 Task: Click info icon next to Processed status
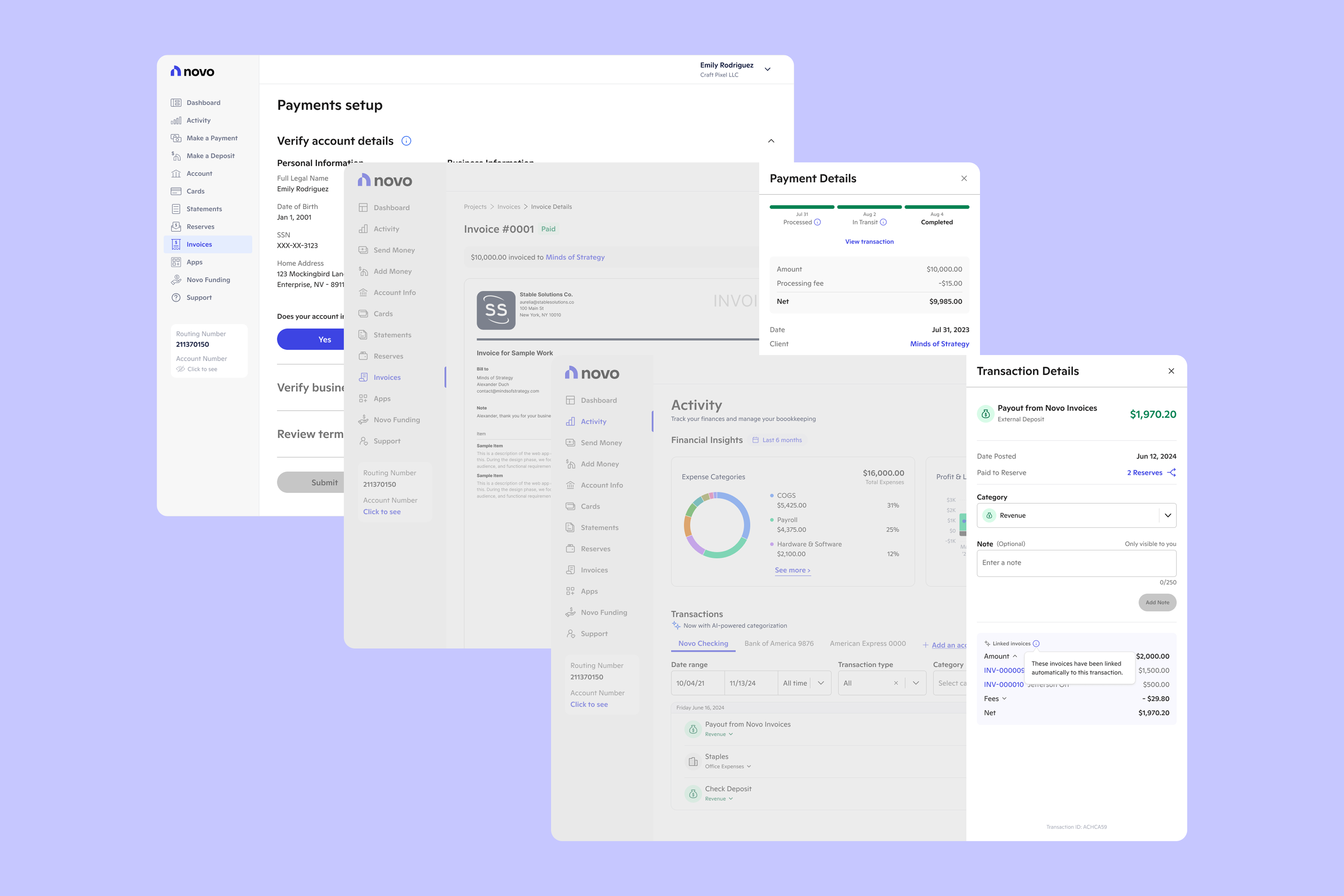click(817, 222)
